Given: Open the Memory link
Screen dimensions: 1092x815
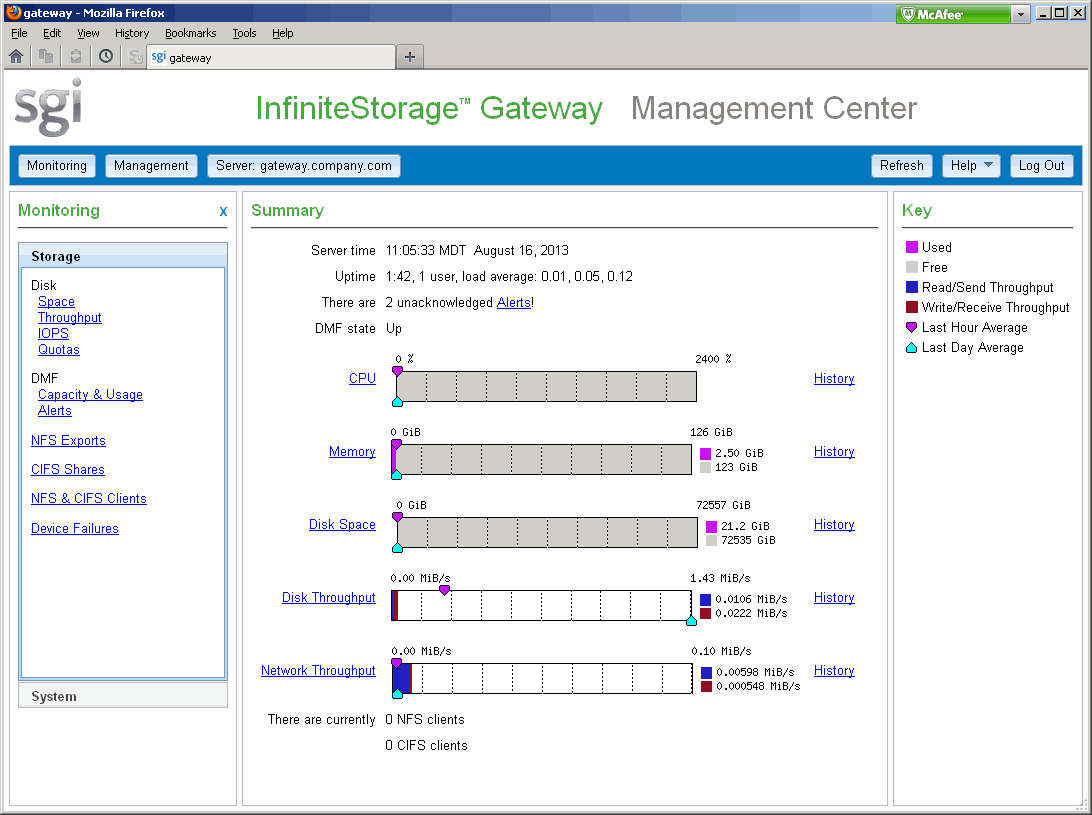Looking at the screenshot, I should coord(352,451).
